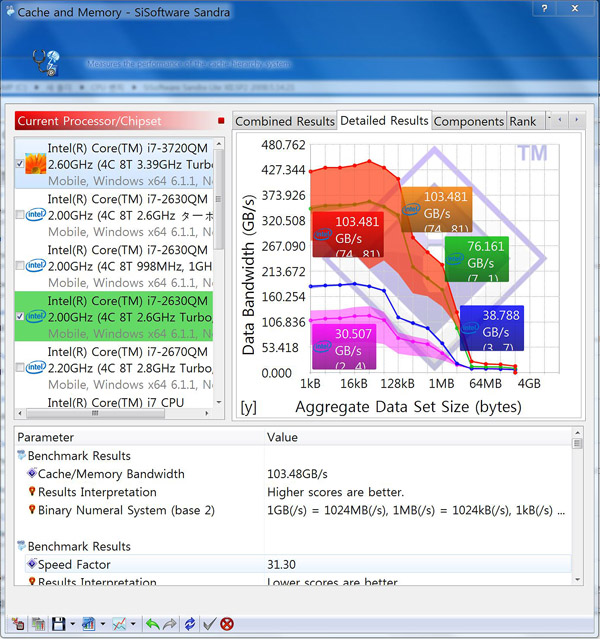
Task: Check the i7-2670QM 2.20GHz checkbox
Action: 20,367
